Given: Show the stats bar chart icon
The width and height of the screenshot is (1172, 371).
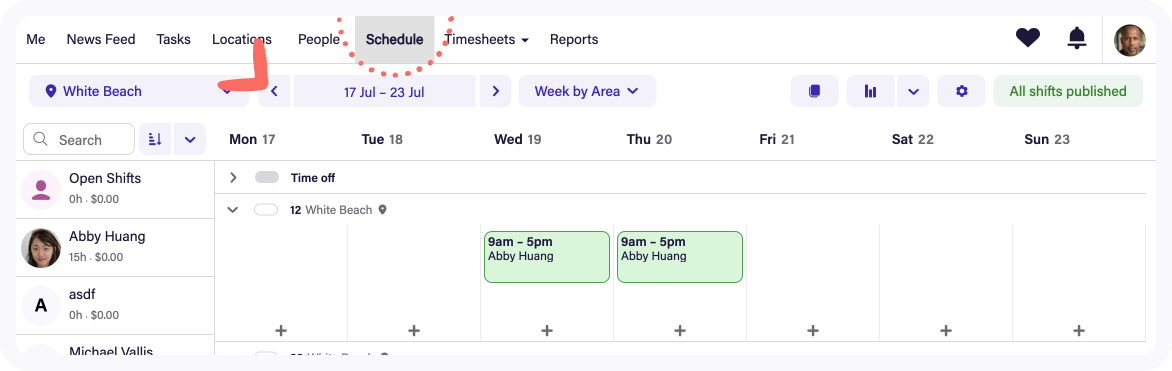Looking at the screenshot, I should [x=870, y=91].
